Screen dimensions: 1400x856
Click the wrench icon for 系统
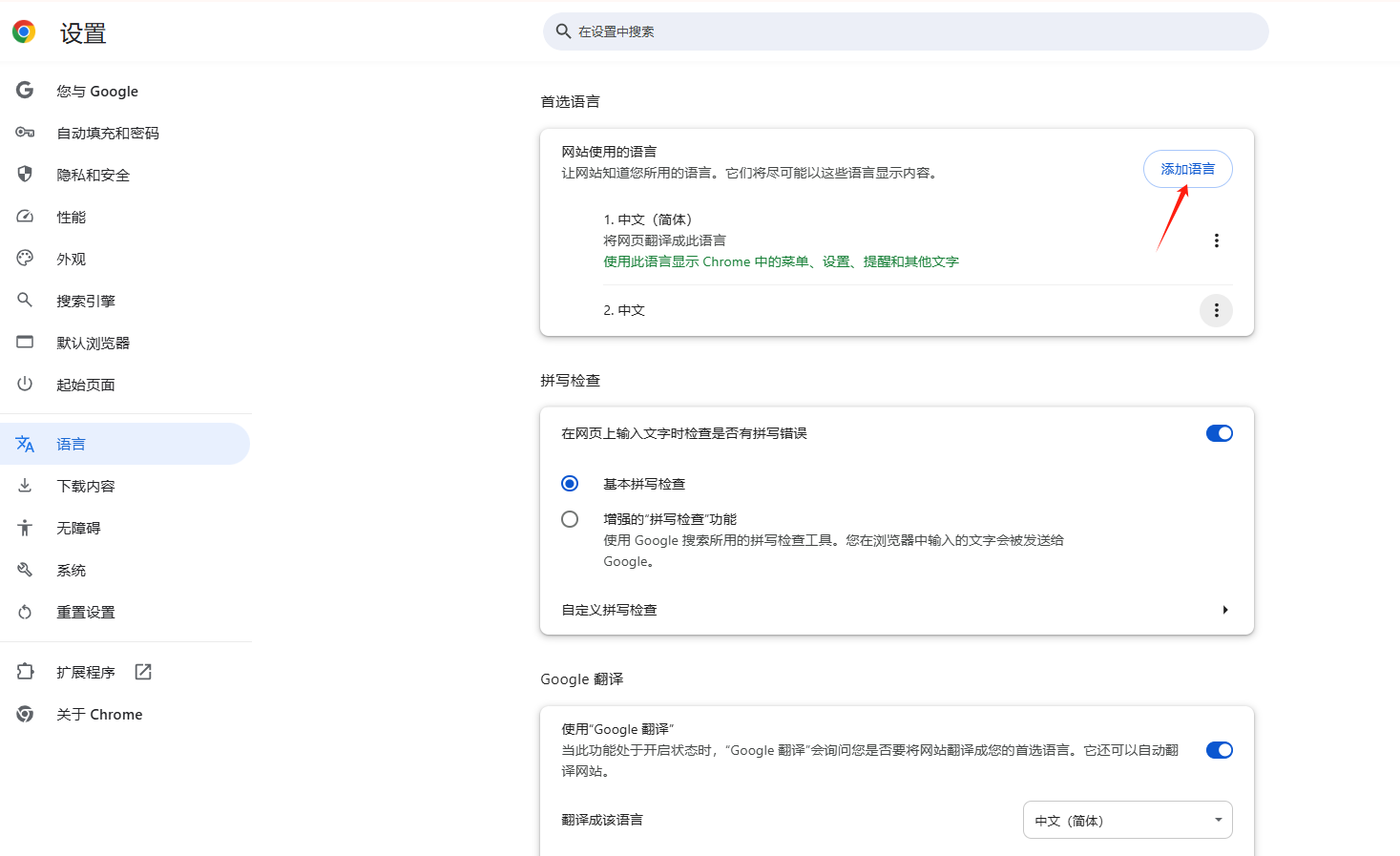click(x=25, y=569)
